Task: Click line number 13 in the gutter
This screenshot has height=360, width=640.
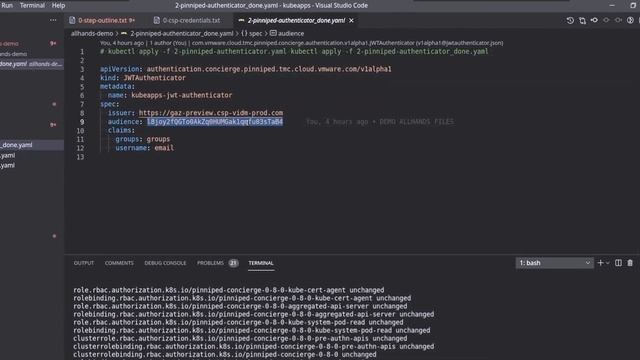Action: coord(80,157)
